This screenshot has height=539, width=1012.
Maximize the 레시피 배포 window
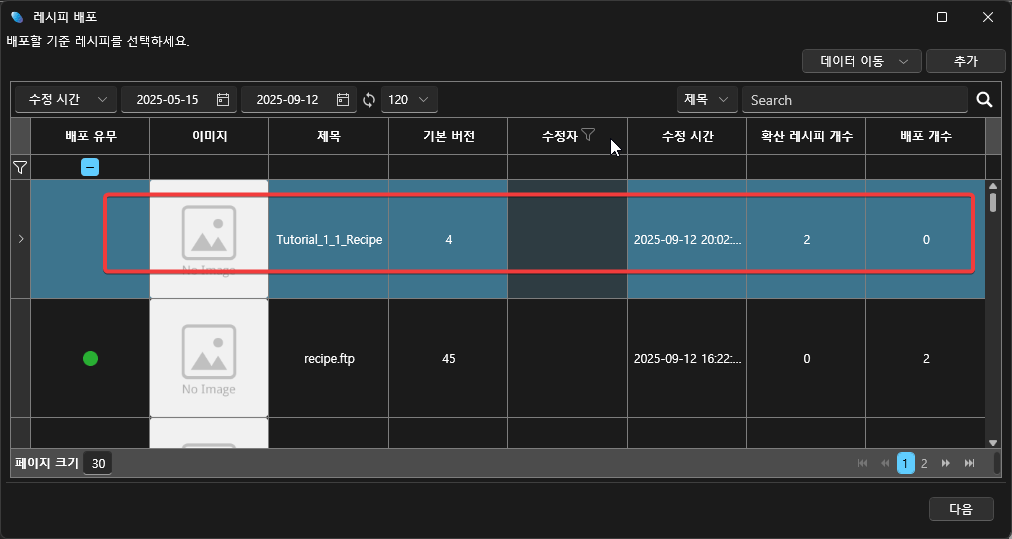click(942, 17)
